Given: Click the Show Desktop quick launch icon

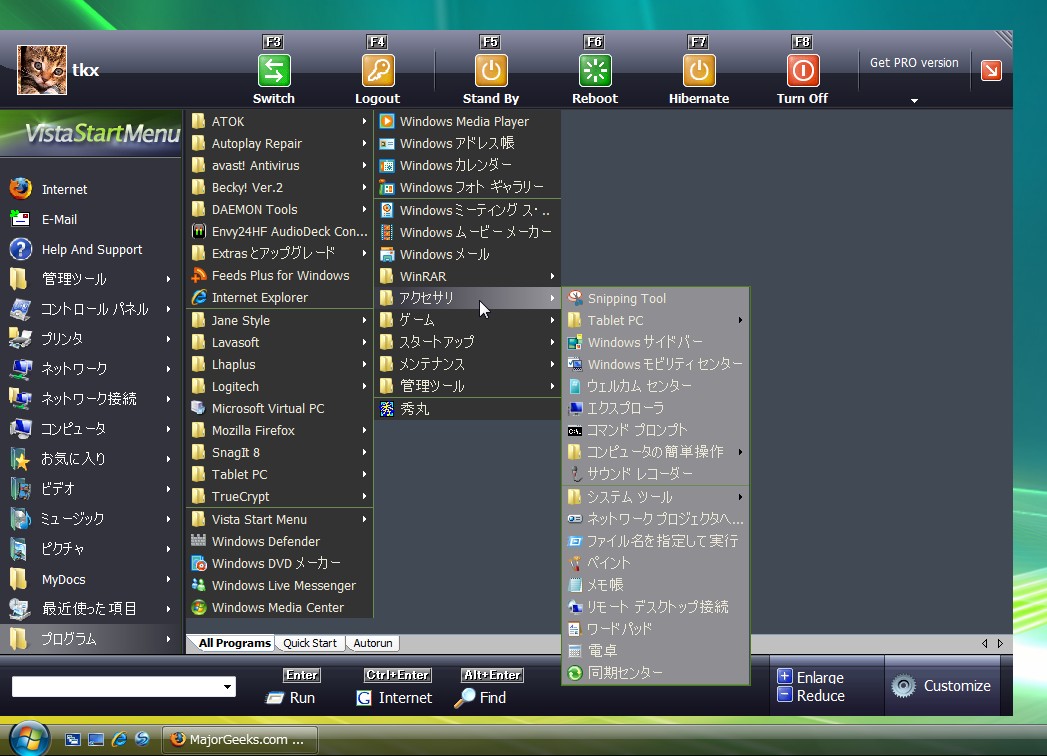Looking at the screenshot, I should pos(96,739).
